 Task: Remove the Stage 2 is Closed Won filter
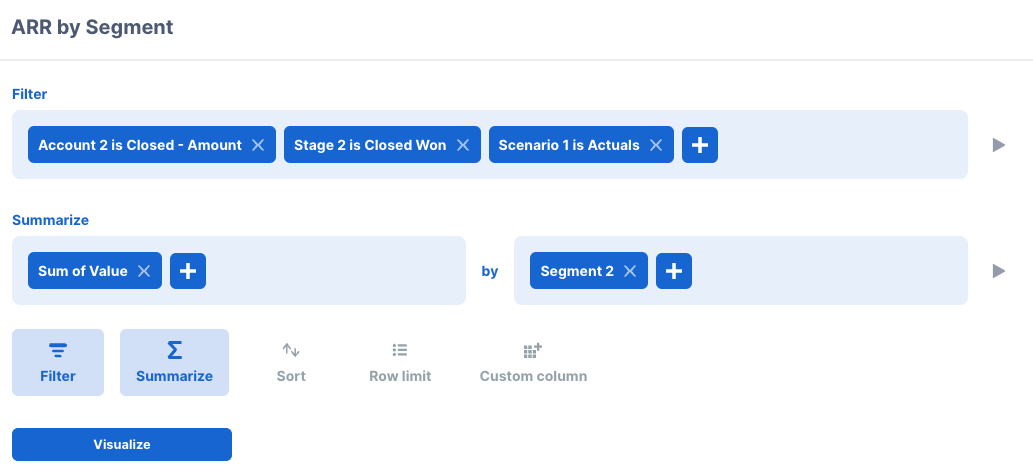pyautogui.click(x=463, y=145)
